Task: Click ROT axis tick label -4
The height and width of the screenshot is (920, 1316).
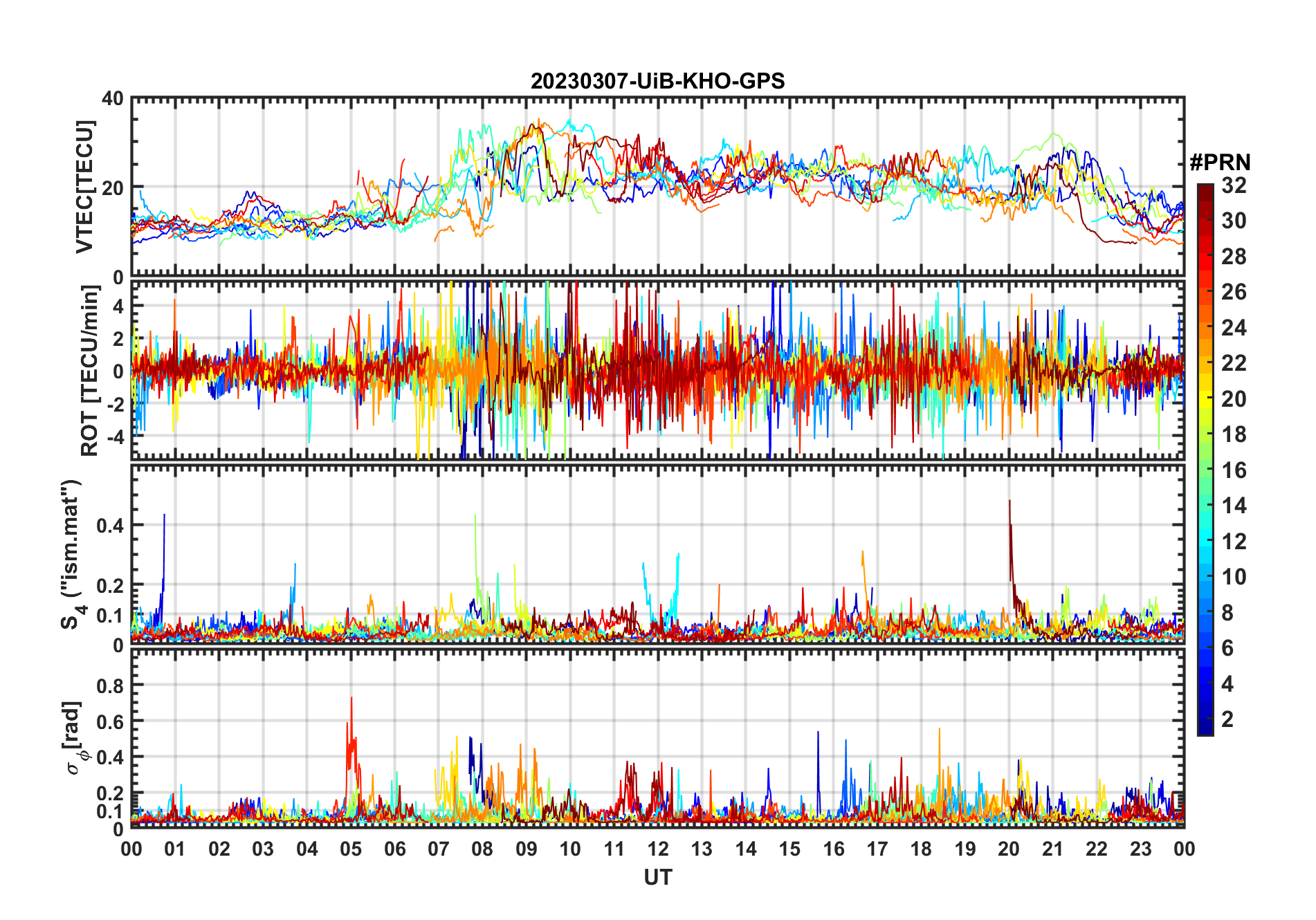Action: pos(116,437)
